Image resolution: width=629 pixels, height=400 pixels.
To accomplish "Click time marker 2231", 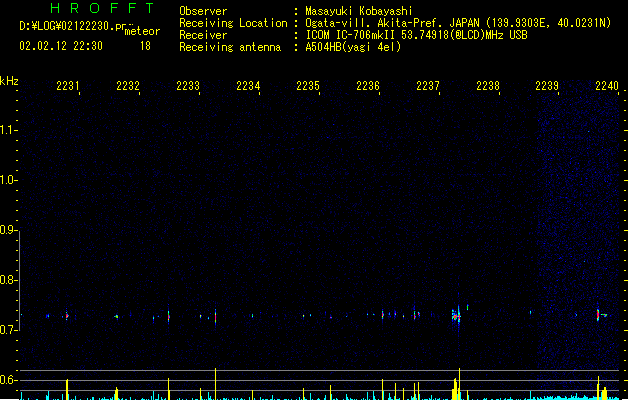I will (x=68, y=85).
